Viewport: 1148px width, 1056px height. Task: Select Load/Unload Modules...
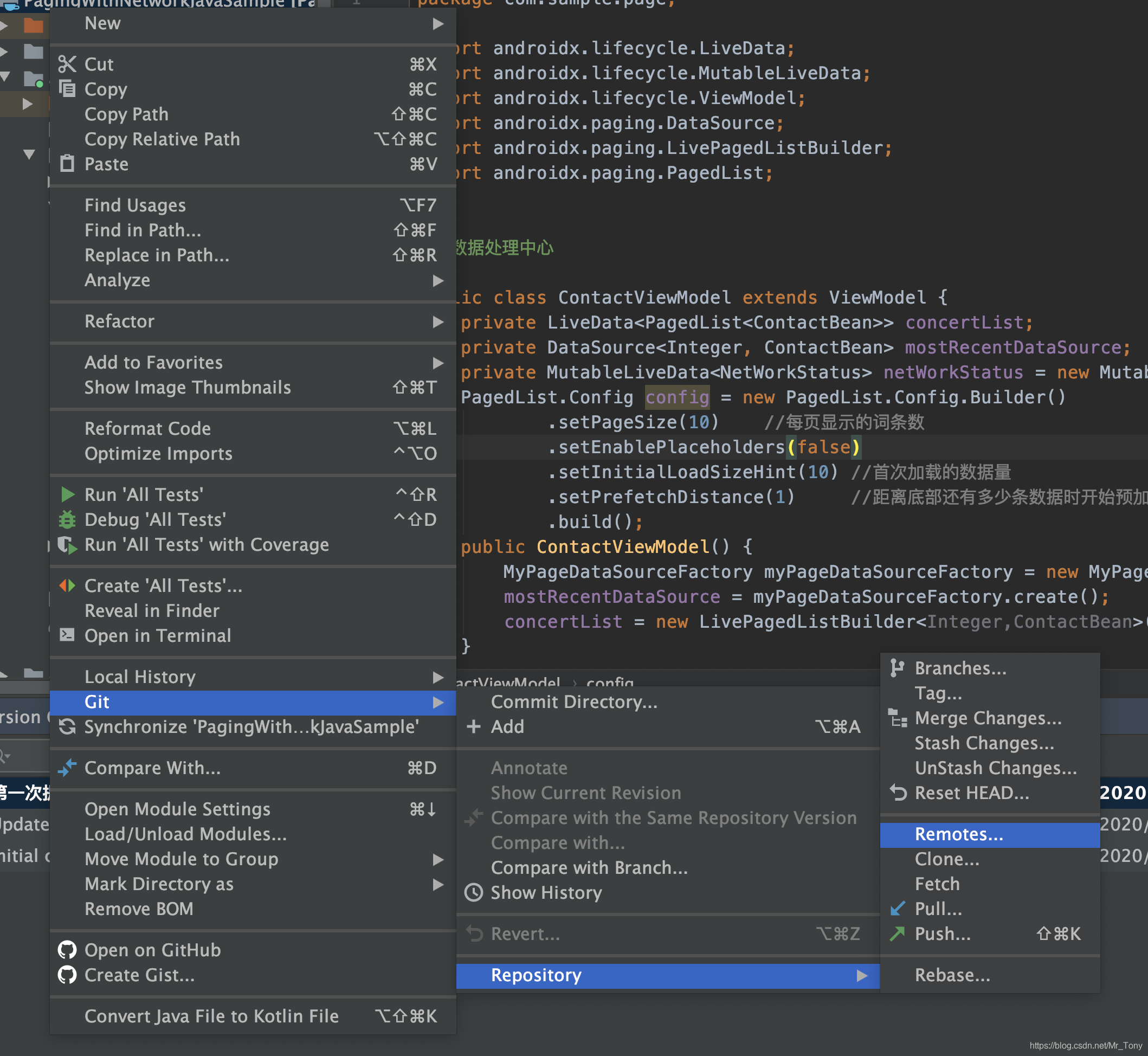pos(253,834)
